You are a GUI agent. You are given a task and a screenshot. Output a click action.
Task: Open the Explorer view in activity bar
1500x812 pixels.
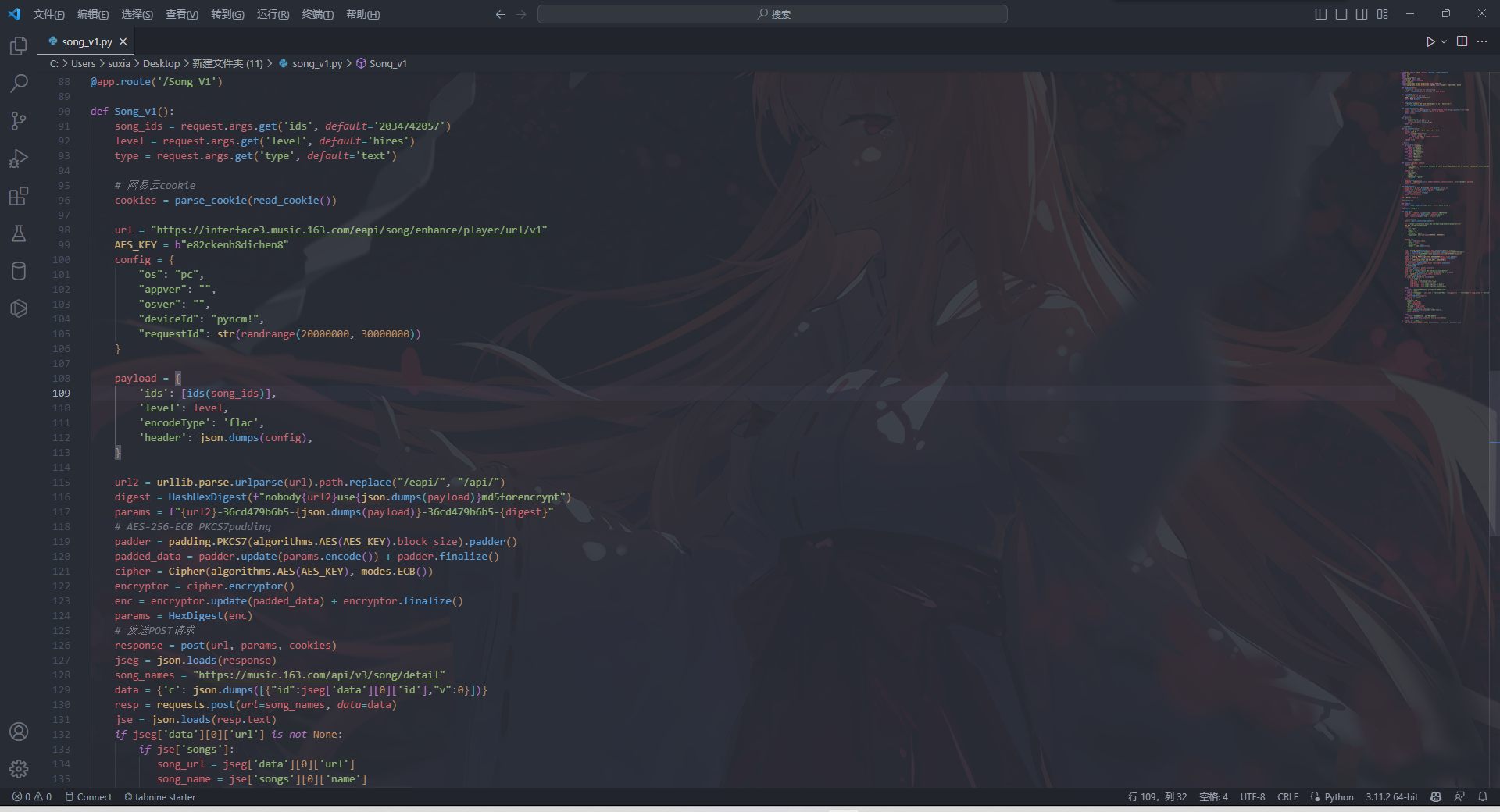click(19, 46)
